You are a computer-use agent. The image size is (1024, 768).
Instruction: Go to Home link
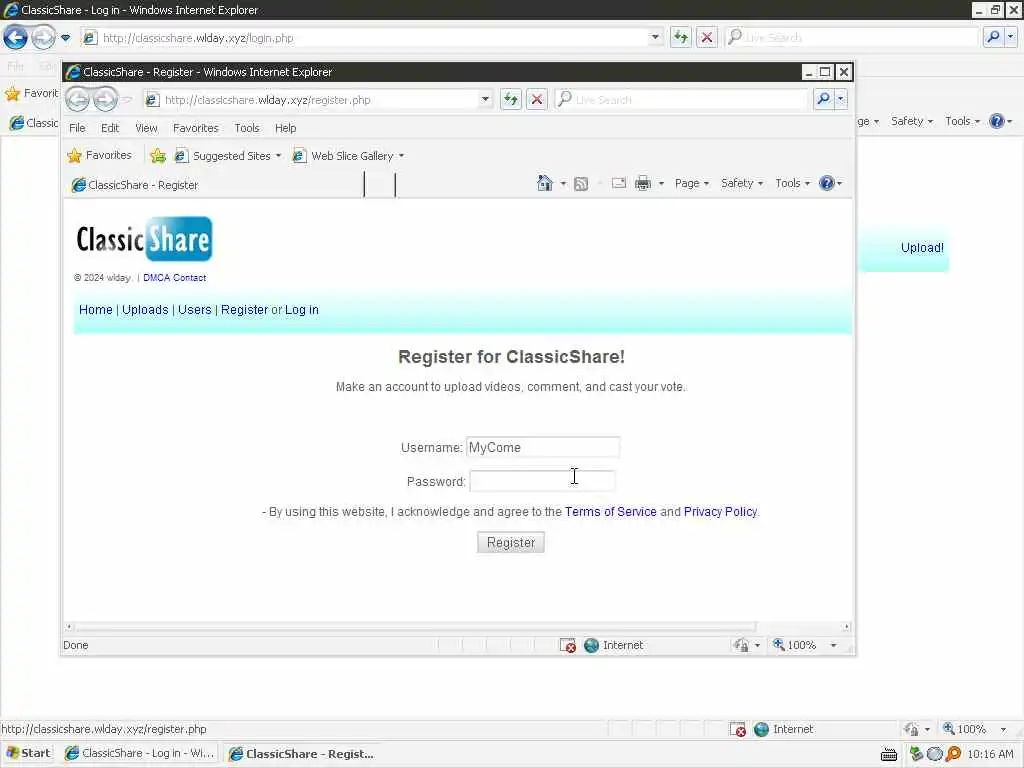[x=95, y=310]
